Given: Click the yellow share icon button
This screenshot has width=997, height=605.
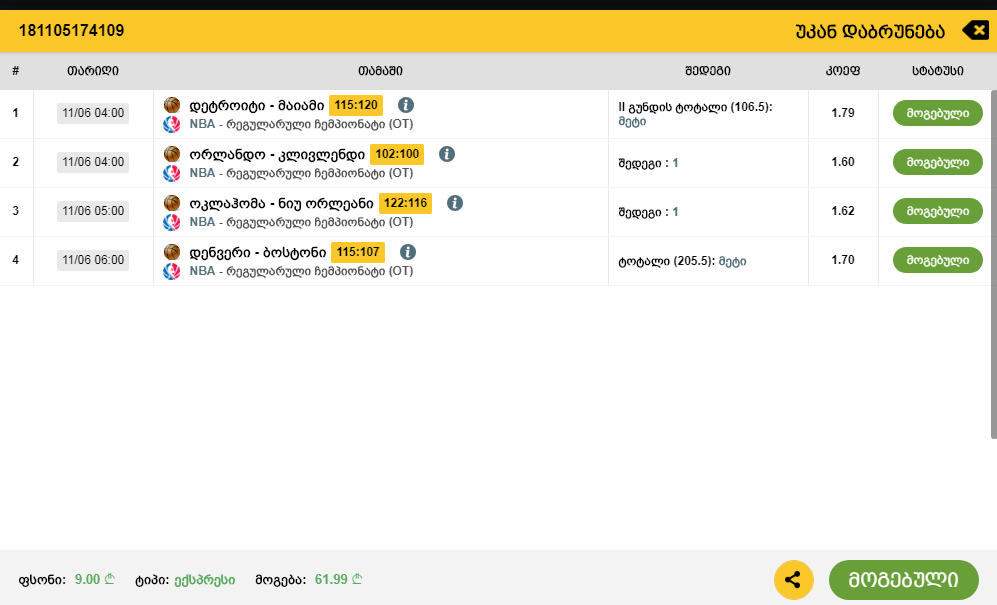Looking at the screenshot, I should click(x=794, y=580).
